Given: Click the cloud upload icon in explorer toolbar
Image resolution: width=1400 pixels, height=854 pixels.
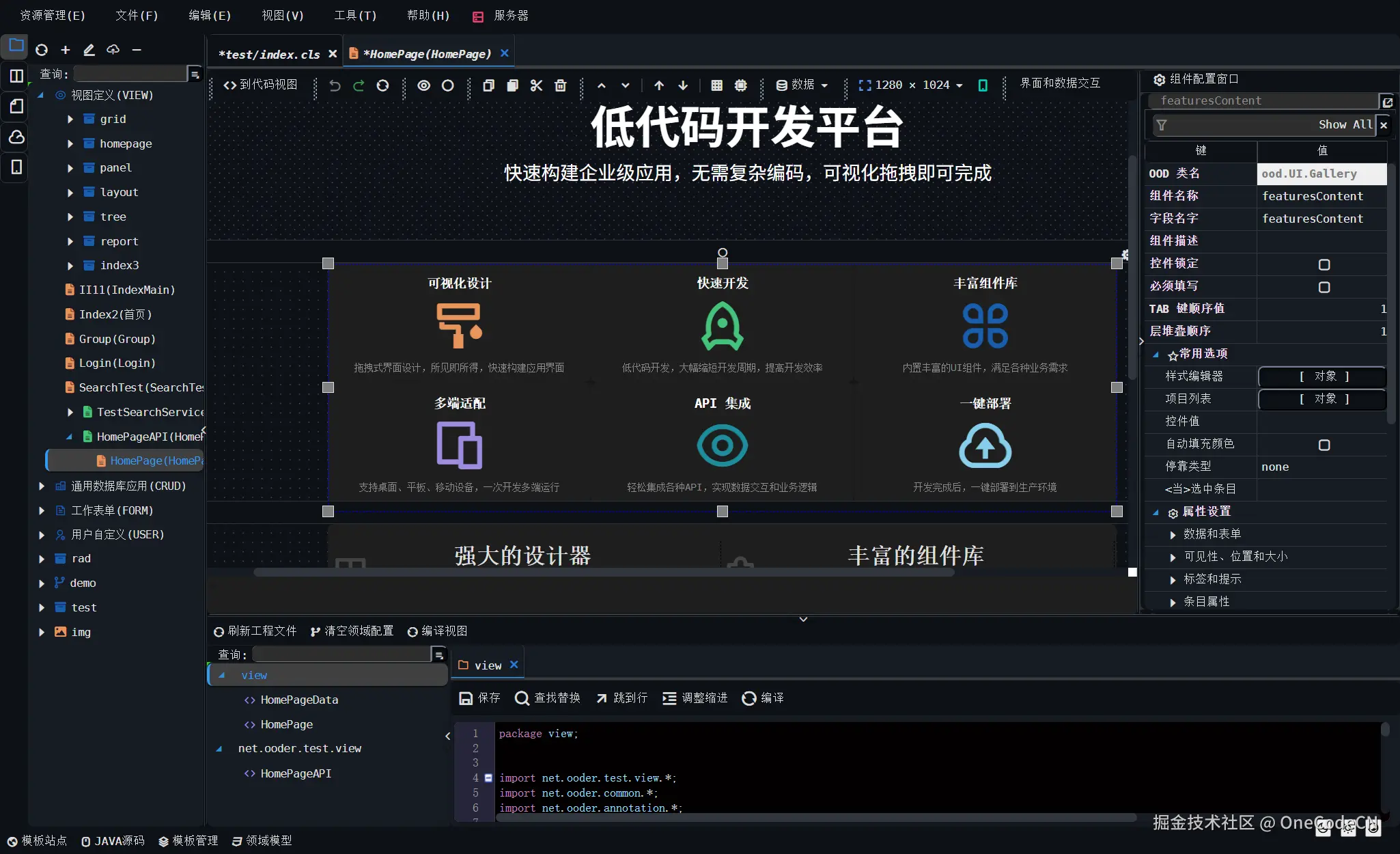Looking at the screenshot, I should pos(113,50).
